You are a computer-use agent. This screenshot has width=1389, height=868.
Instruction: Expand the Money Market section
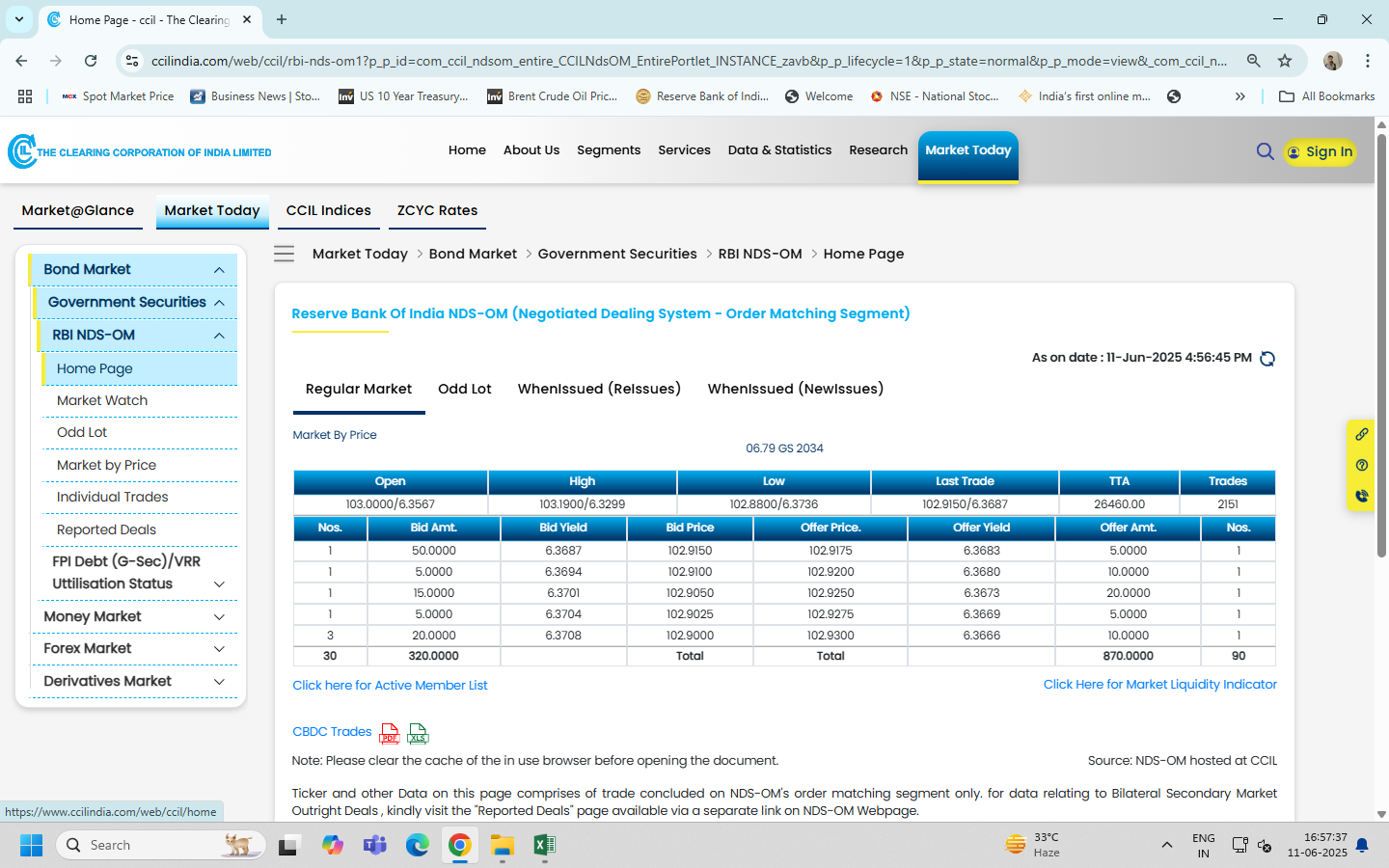[219, 617]
